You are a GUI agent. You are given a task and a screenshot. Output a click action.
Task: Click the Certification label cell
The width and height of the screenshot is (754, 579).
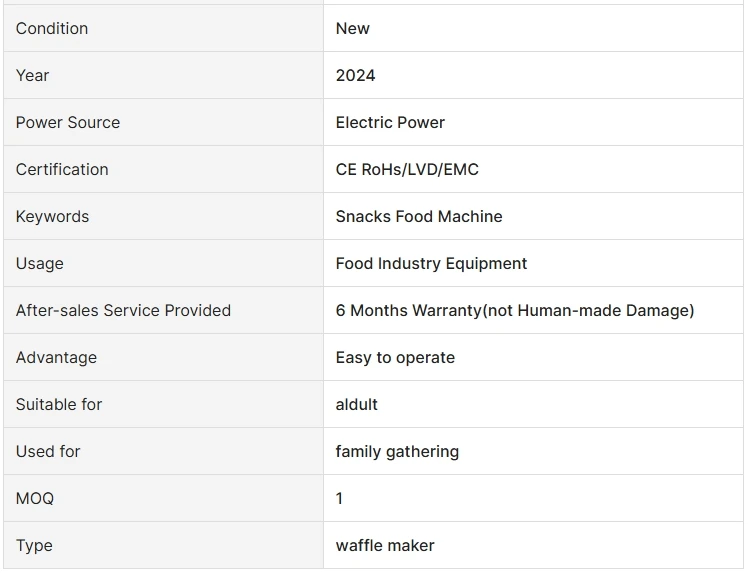pyautogui.click(x=62, y=169)
